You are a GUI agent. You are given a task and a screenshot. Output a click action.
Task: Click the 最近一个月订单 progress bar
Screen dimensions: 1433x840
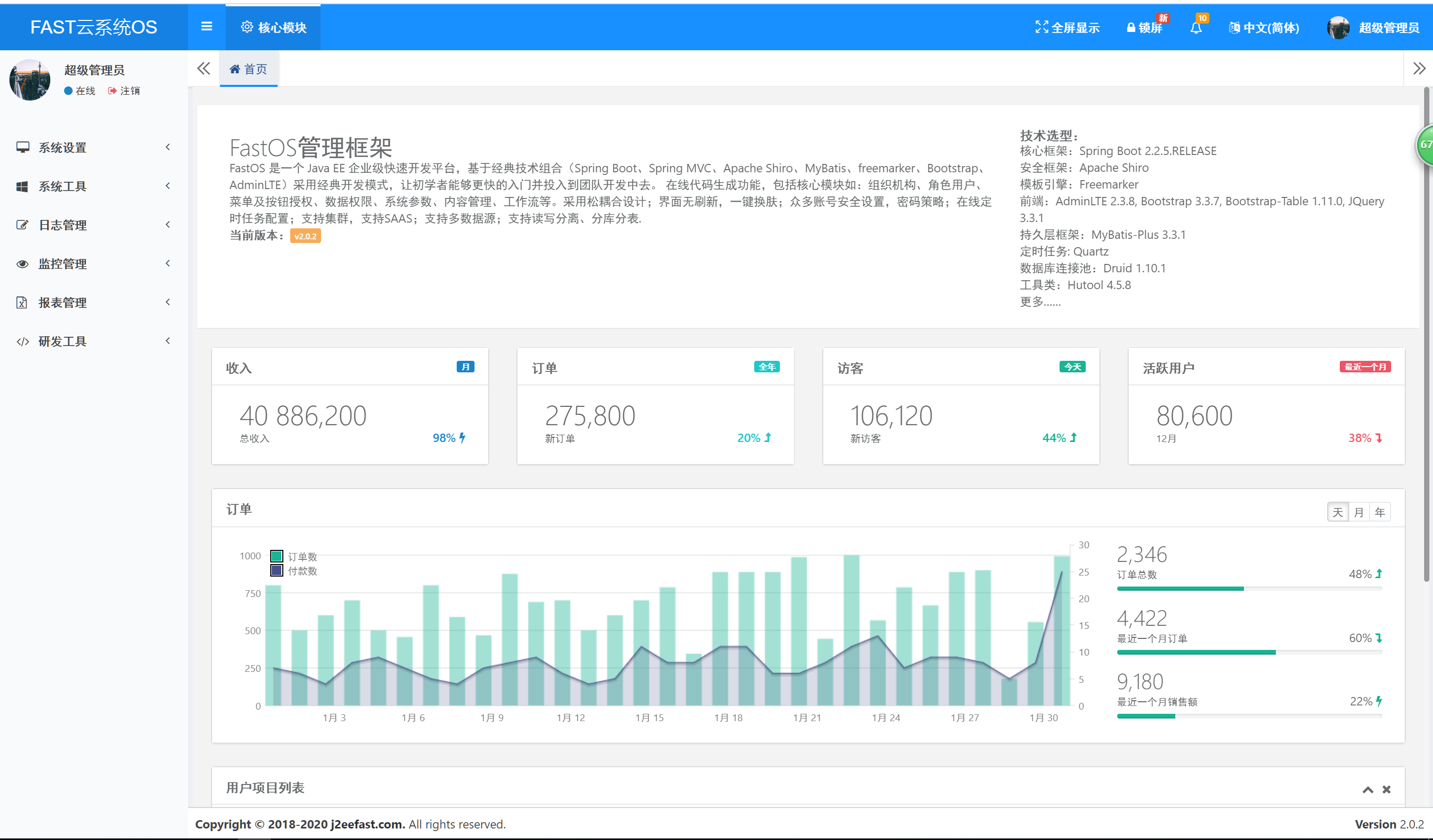pos(1249,653)
